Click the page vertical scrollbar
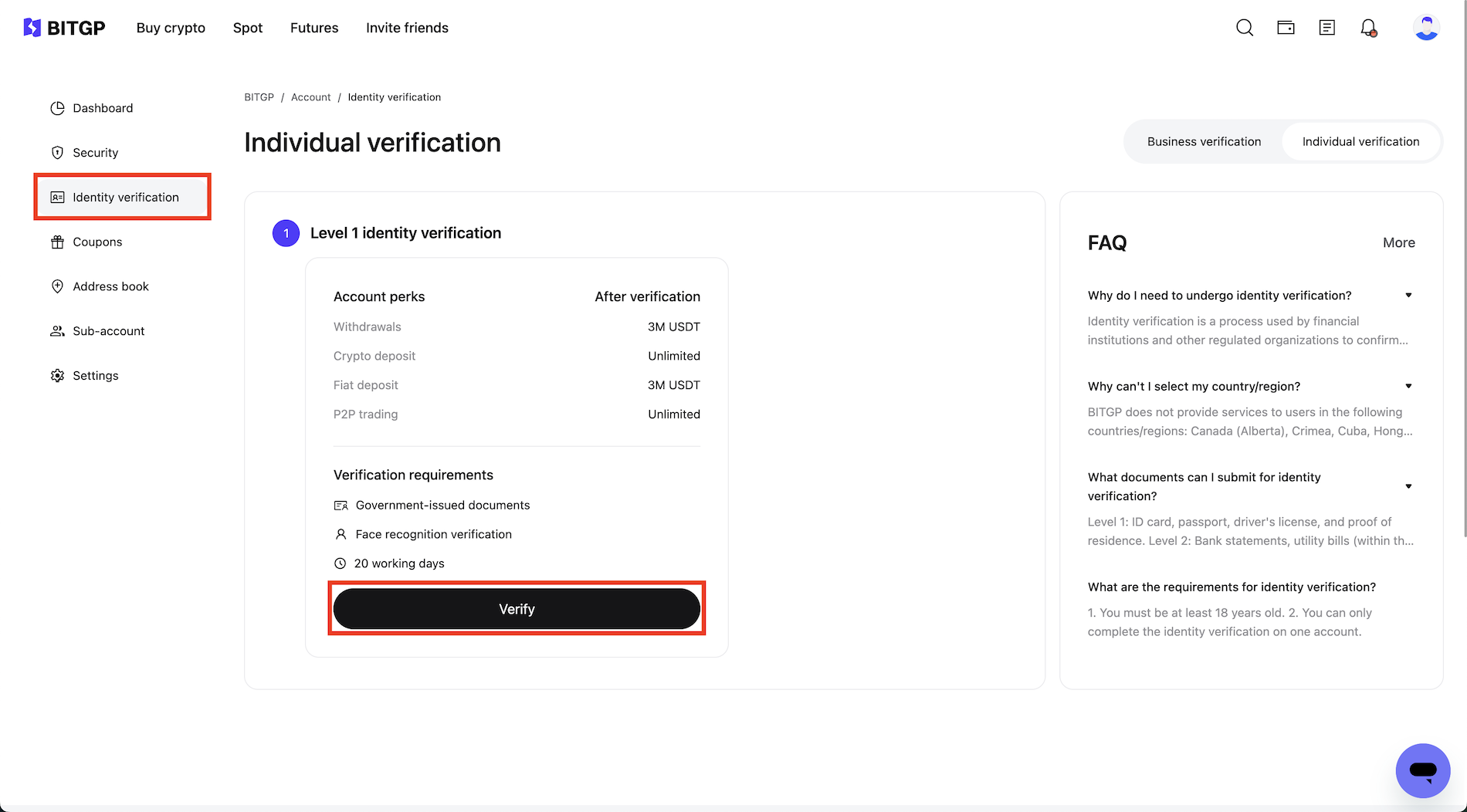This screenshot has height=812, width=1467. click(1463, 270)
